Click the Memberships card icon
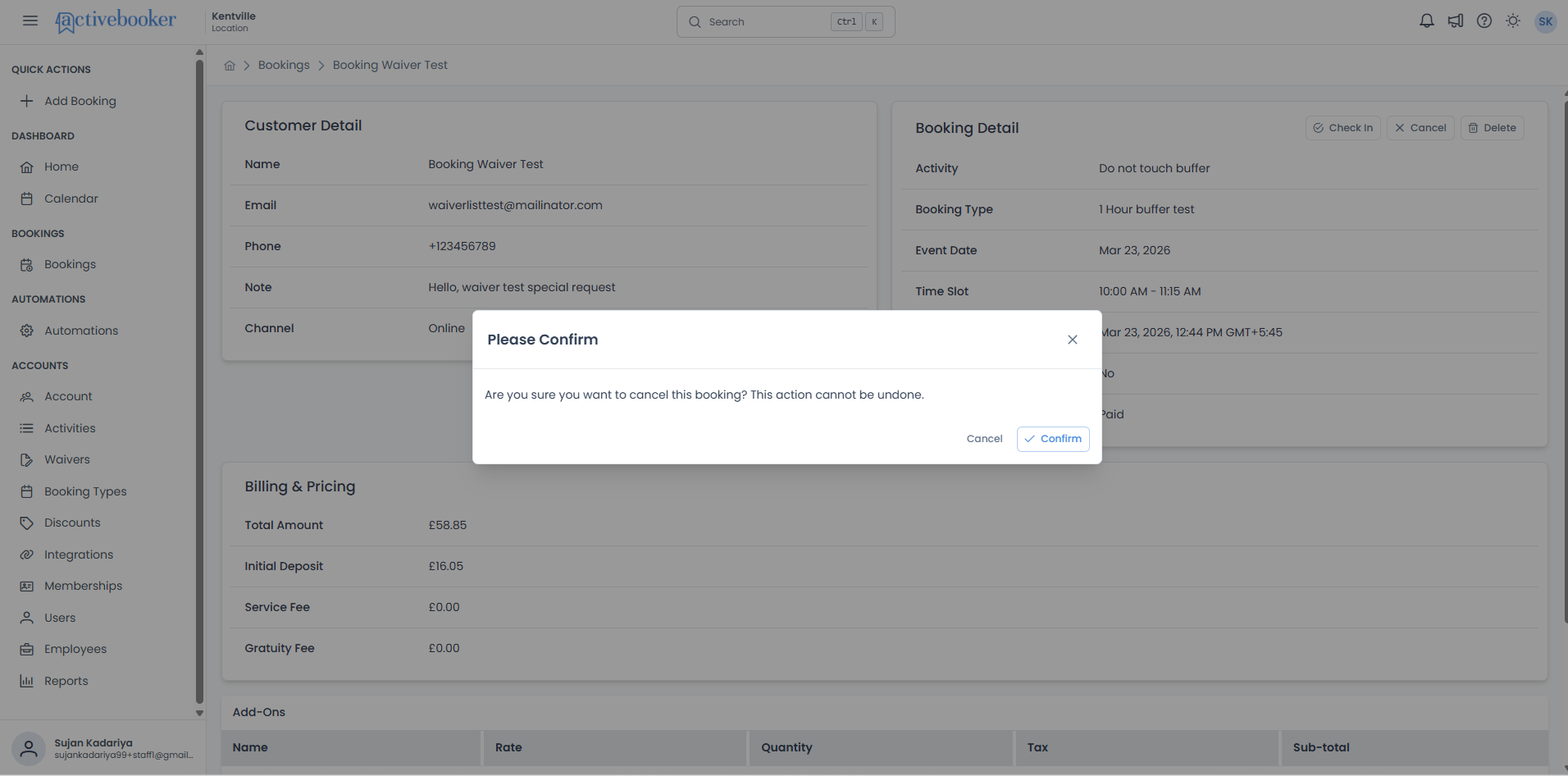Viewport: 1568px width, 776px height. click(27, 586)
